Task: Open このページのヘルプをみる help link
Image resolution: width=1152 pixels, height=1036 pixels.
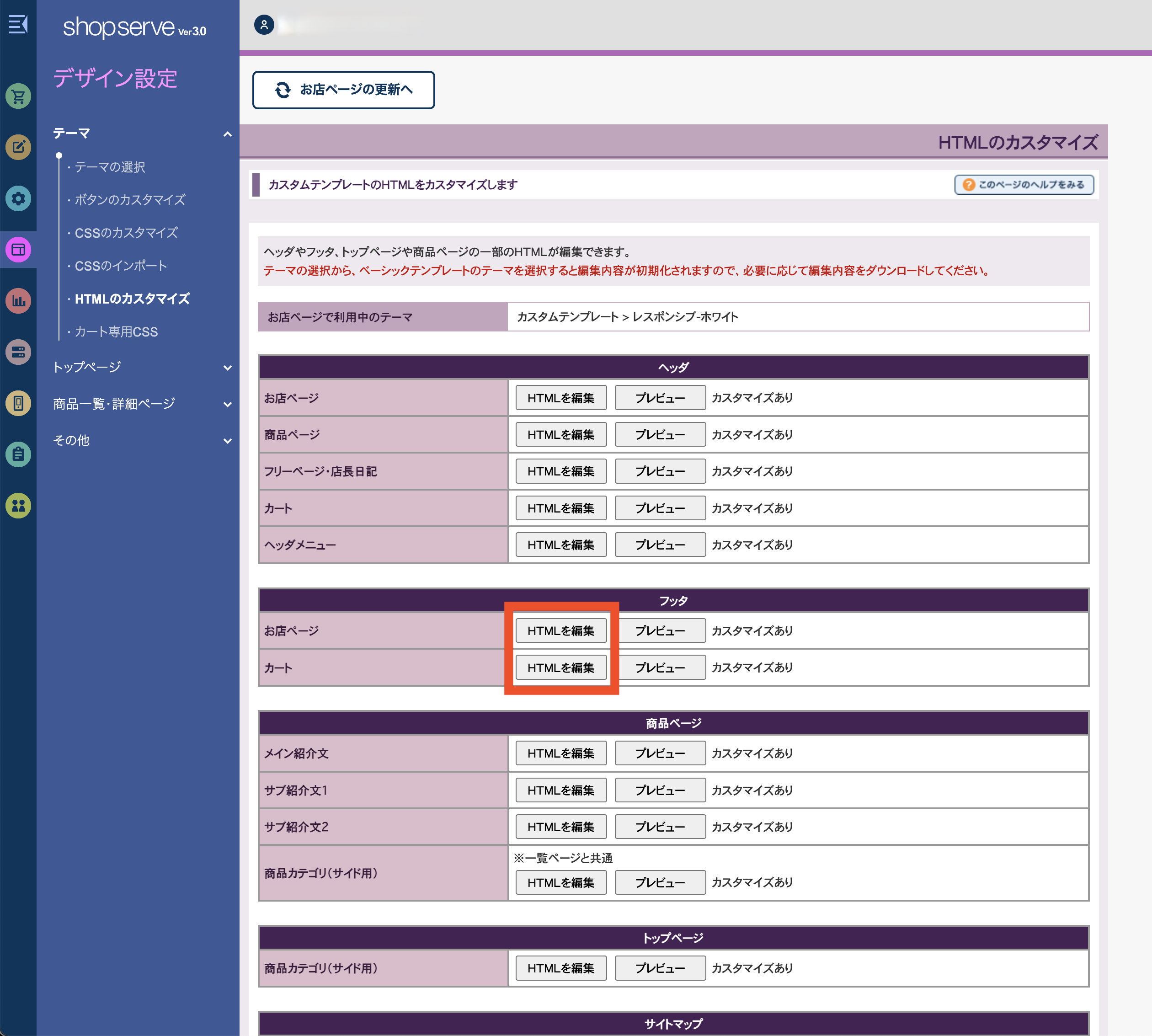Action: pos(1024,185)
